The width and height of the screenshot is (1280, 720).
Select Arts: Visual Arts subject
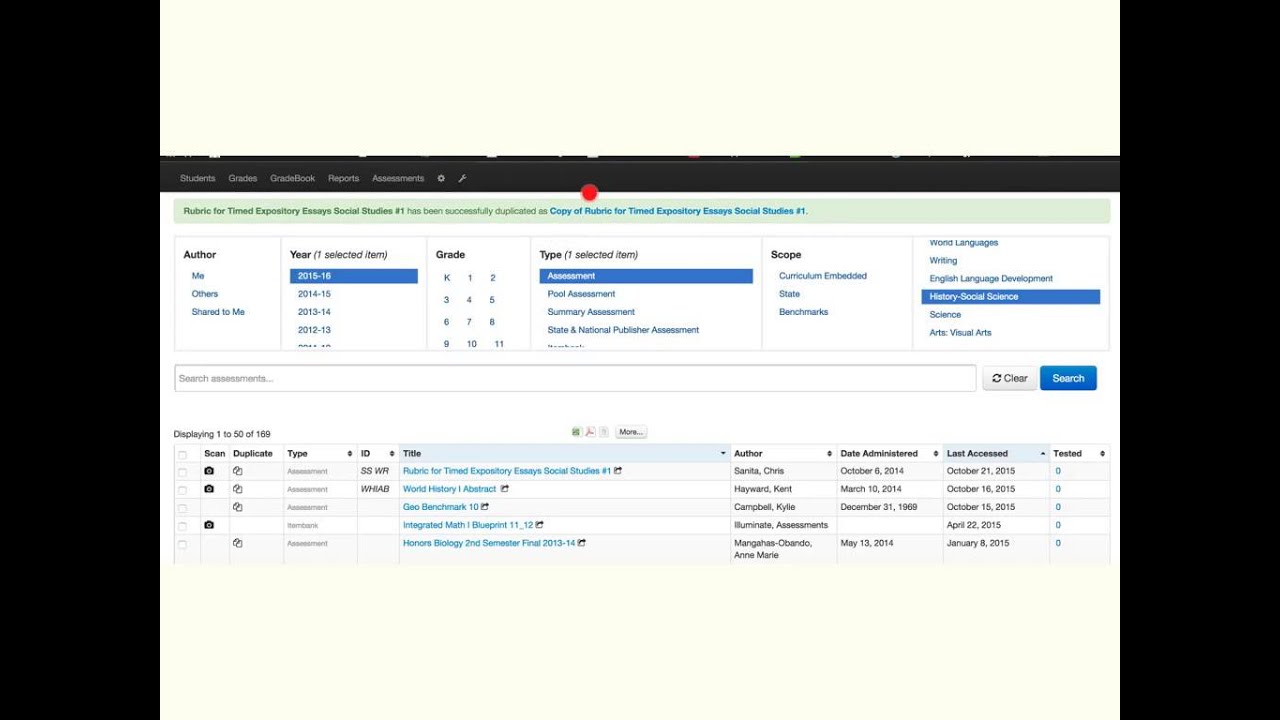(x=960, y=333)
